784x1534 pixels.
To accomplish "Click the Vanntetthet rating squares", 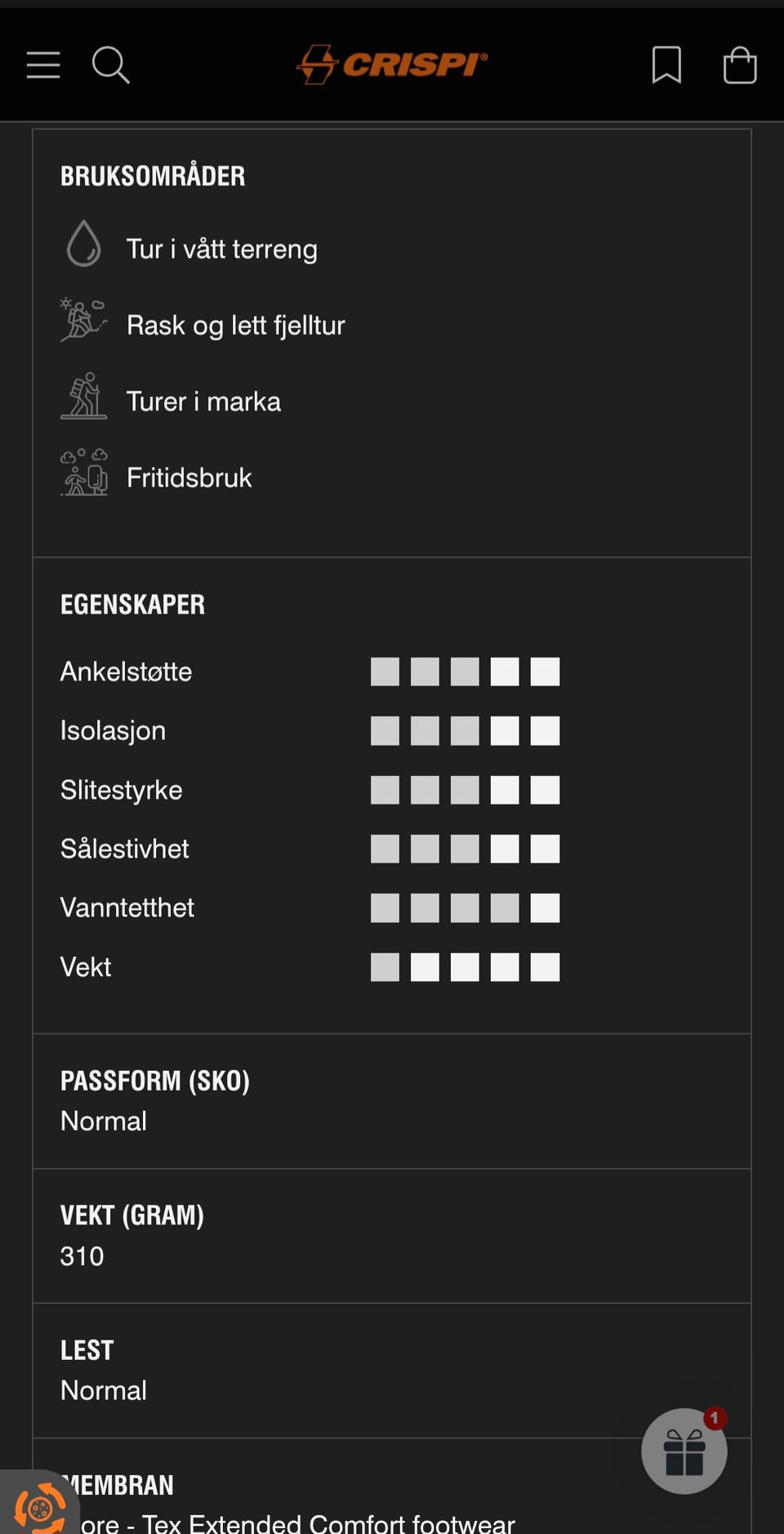I will (465, 907).
